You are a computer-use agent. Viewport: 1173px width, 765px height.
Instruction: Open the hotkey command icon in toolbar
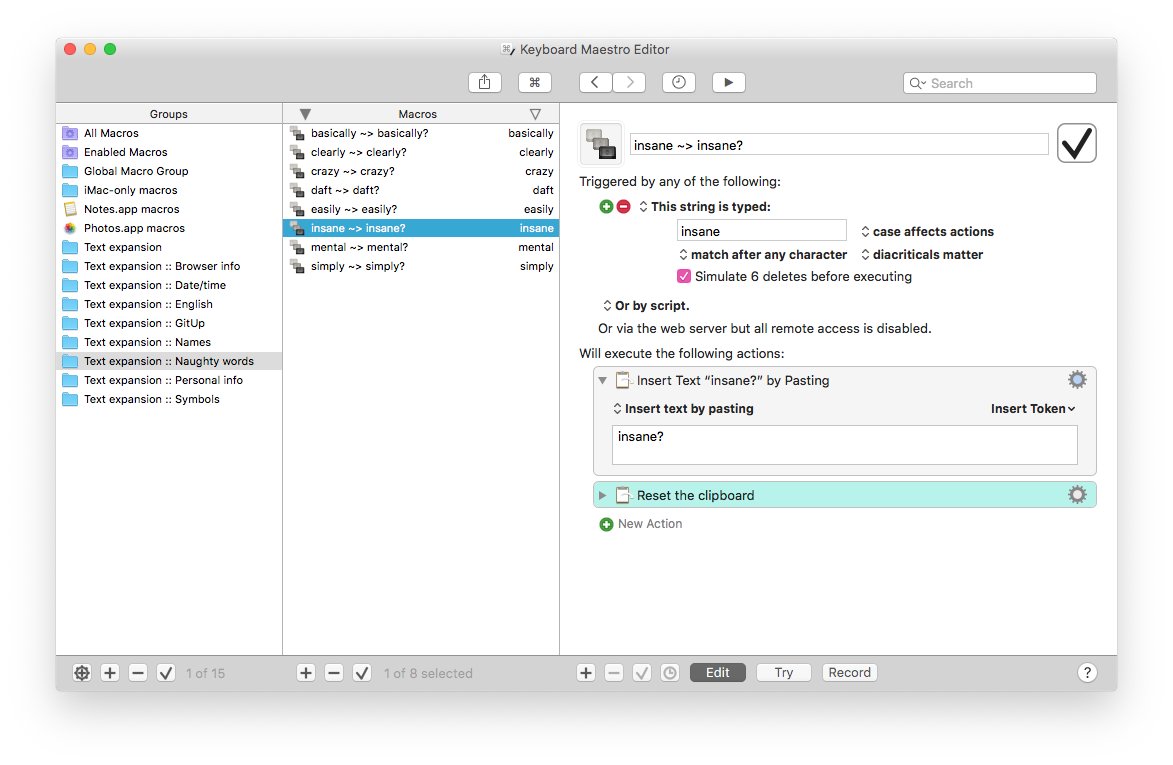click(x=535, y=82)
